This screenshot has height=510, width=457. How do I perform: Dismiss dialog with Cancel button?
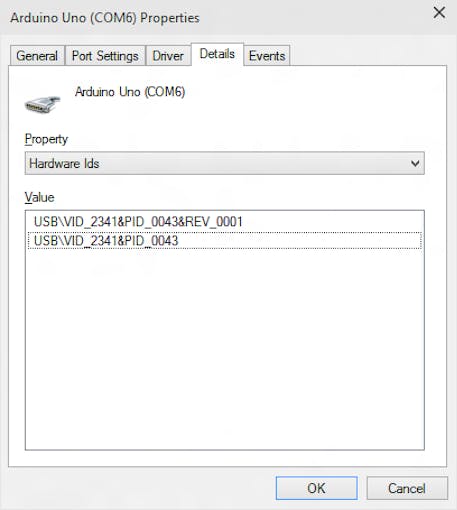[x=407, y=488]
